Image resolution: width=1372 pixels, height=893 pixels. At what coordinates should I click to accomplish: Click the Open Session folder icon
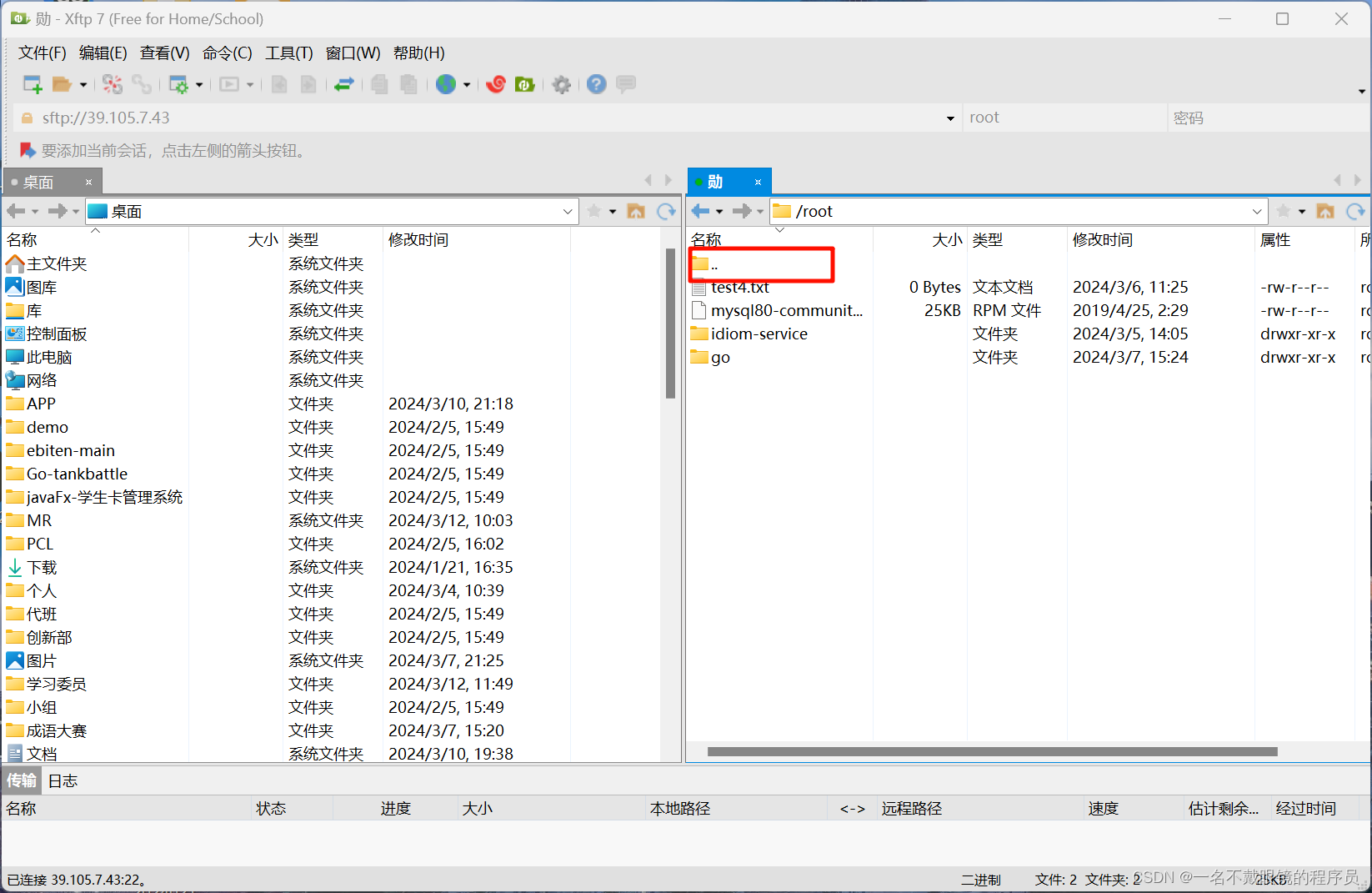point(62,83)
